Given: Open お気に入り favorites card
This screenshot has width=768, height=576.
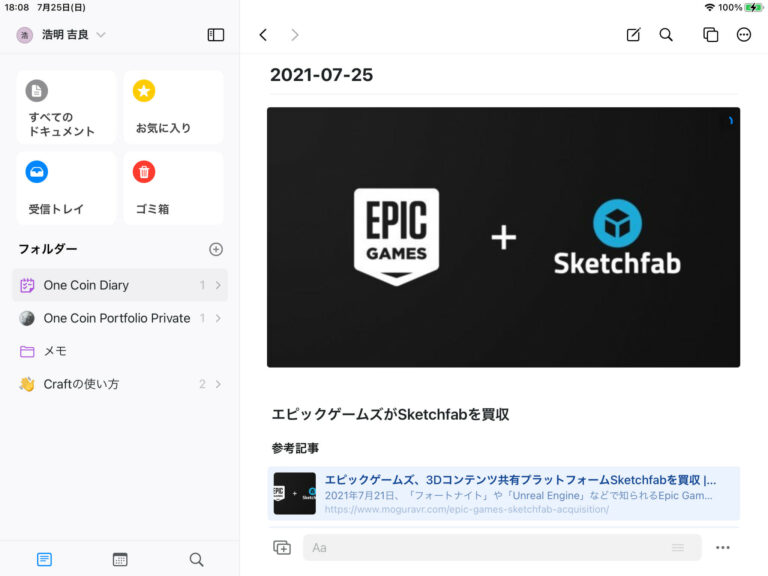Looking at the screenshot, I should (x=173, y=107).
